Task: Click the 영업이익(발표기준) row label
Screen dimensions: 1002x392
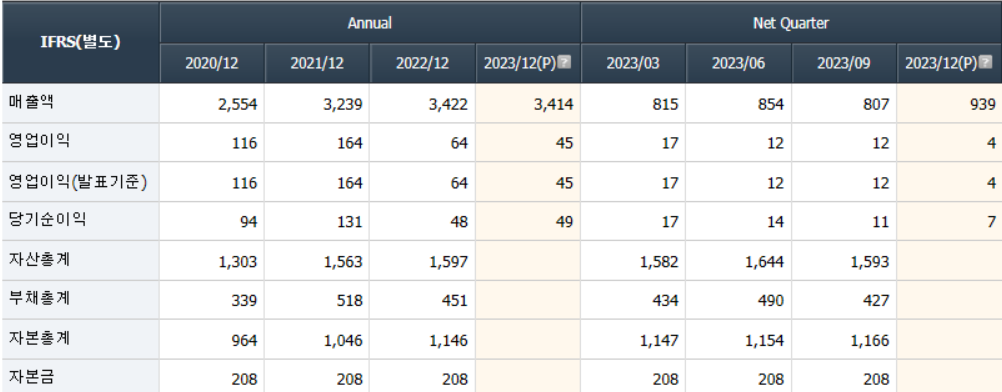Action: coord(78,182)
